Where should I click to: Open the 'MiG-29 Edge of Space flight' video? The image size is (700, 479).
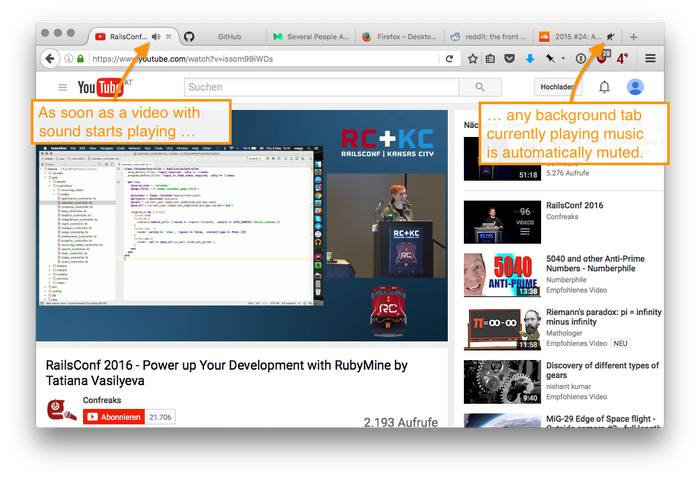tap(600, 419)
